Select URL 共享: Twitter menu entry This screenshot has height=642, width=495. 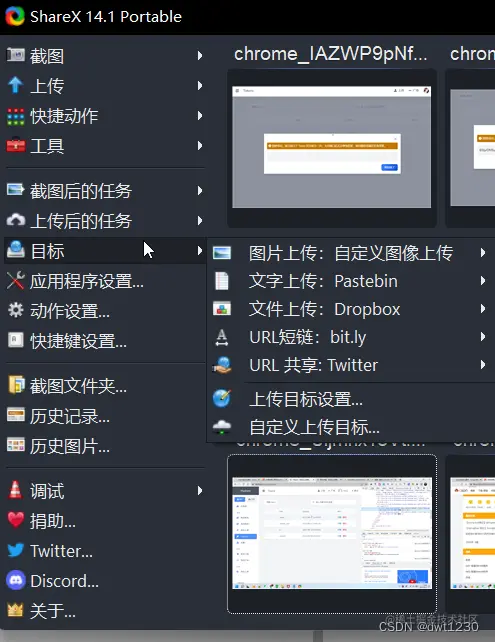351,365
